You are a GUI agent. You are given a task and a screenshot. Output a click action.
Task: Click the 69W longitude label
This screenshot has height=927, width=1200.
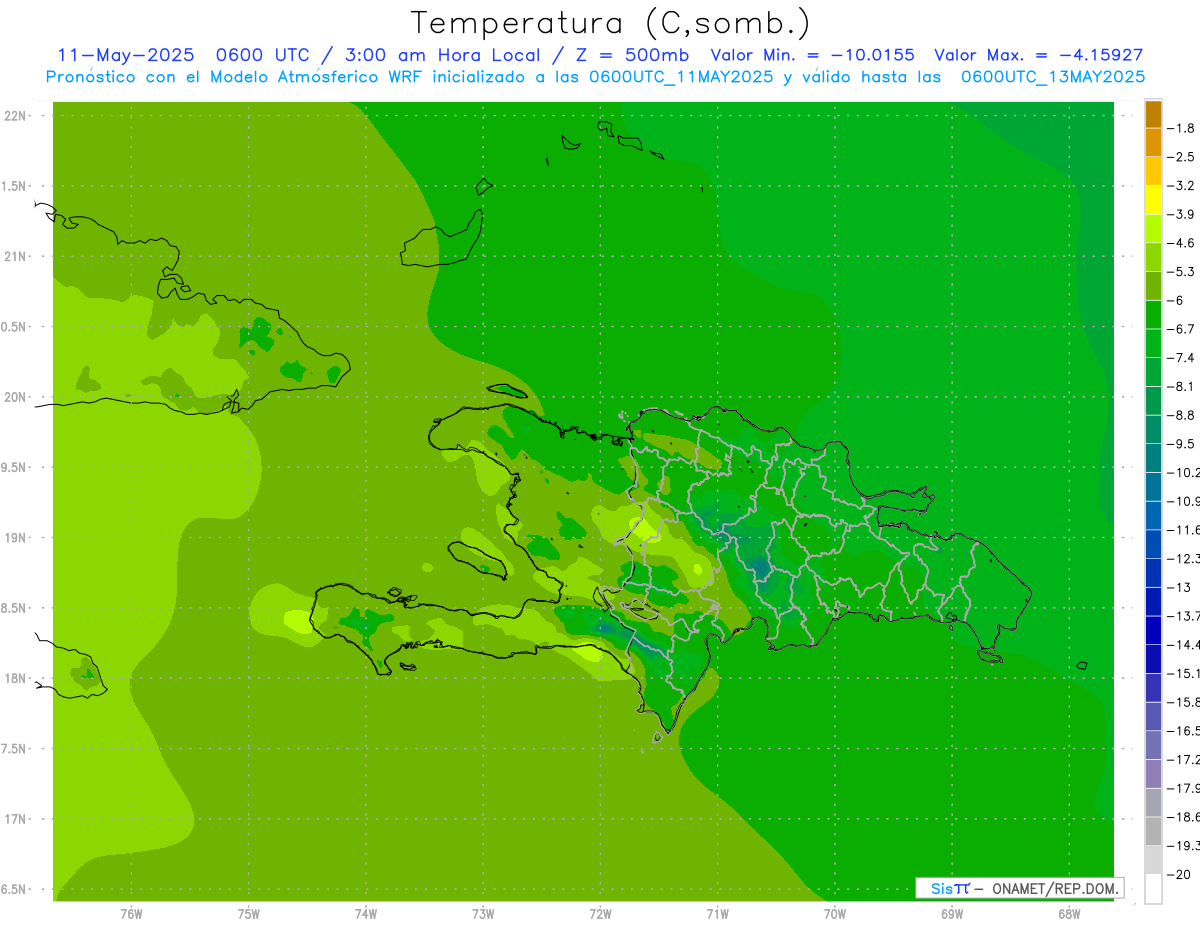(x=951, y=914)
